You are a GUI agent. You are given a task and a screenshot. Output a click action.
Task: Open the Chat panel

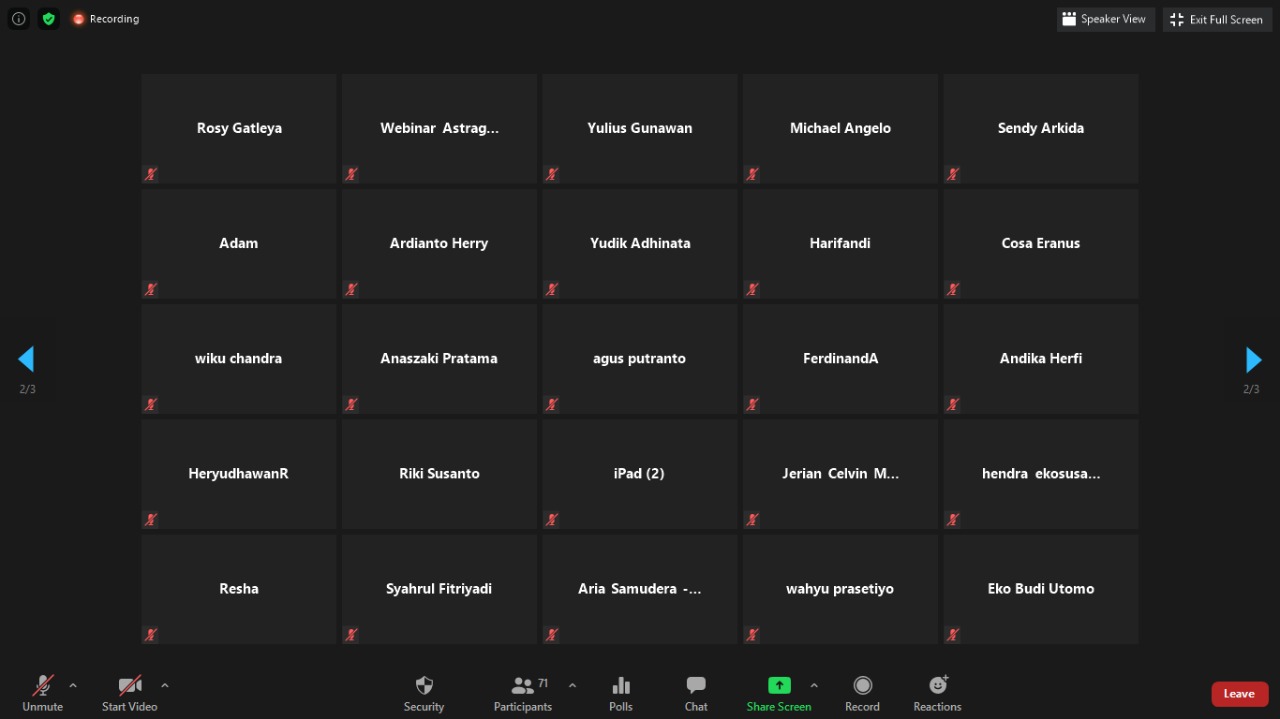coord(696,693)
